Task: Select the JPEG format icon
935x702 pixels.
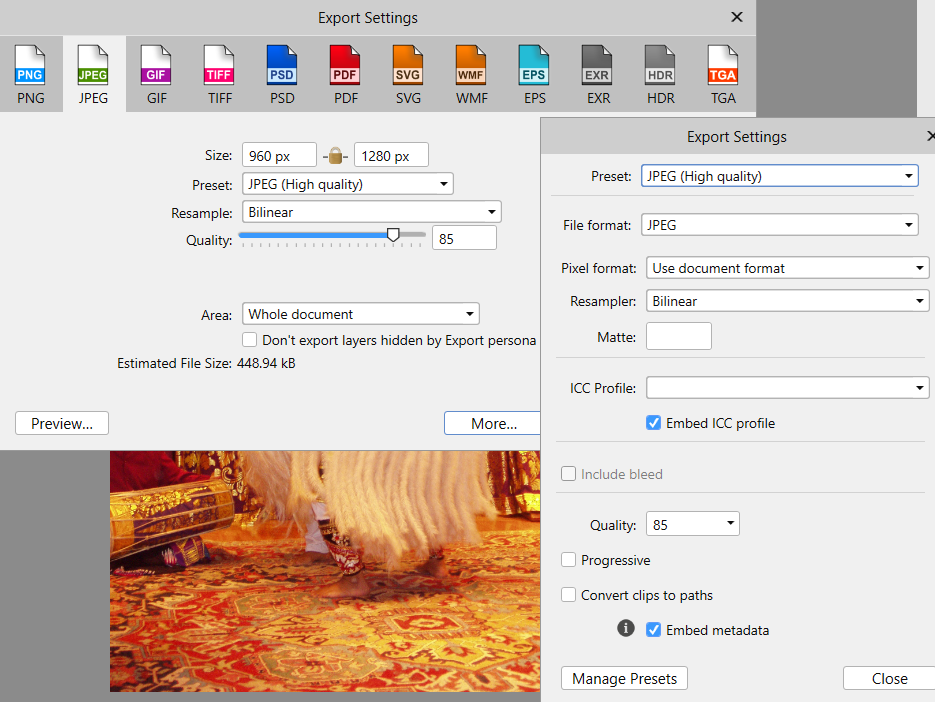Action: [93, 70]
